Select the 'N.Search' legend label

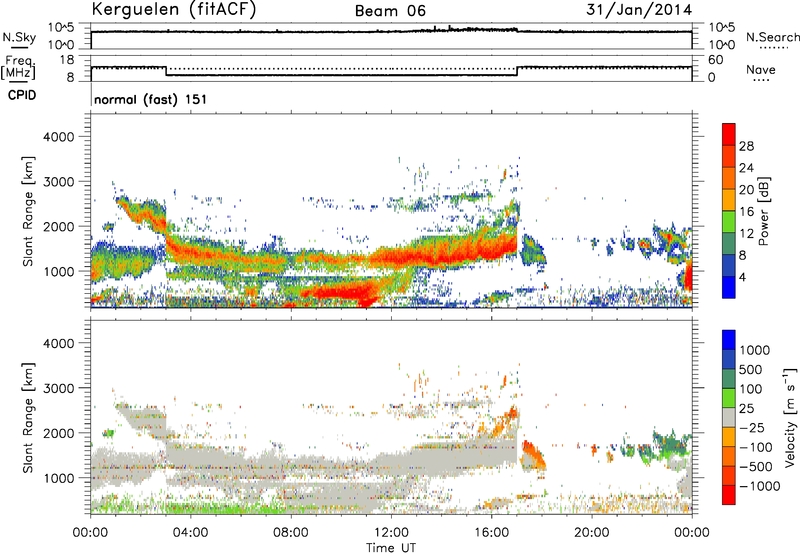[772, 37]
